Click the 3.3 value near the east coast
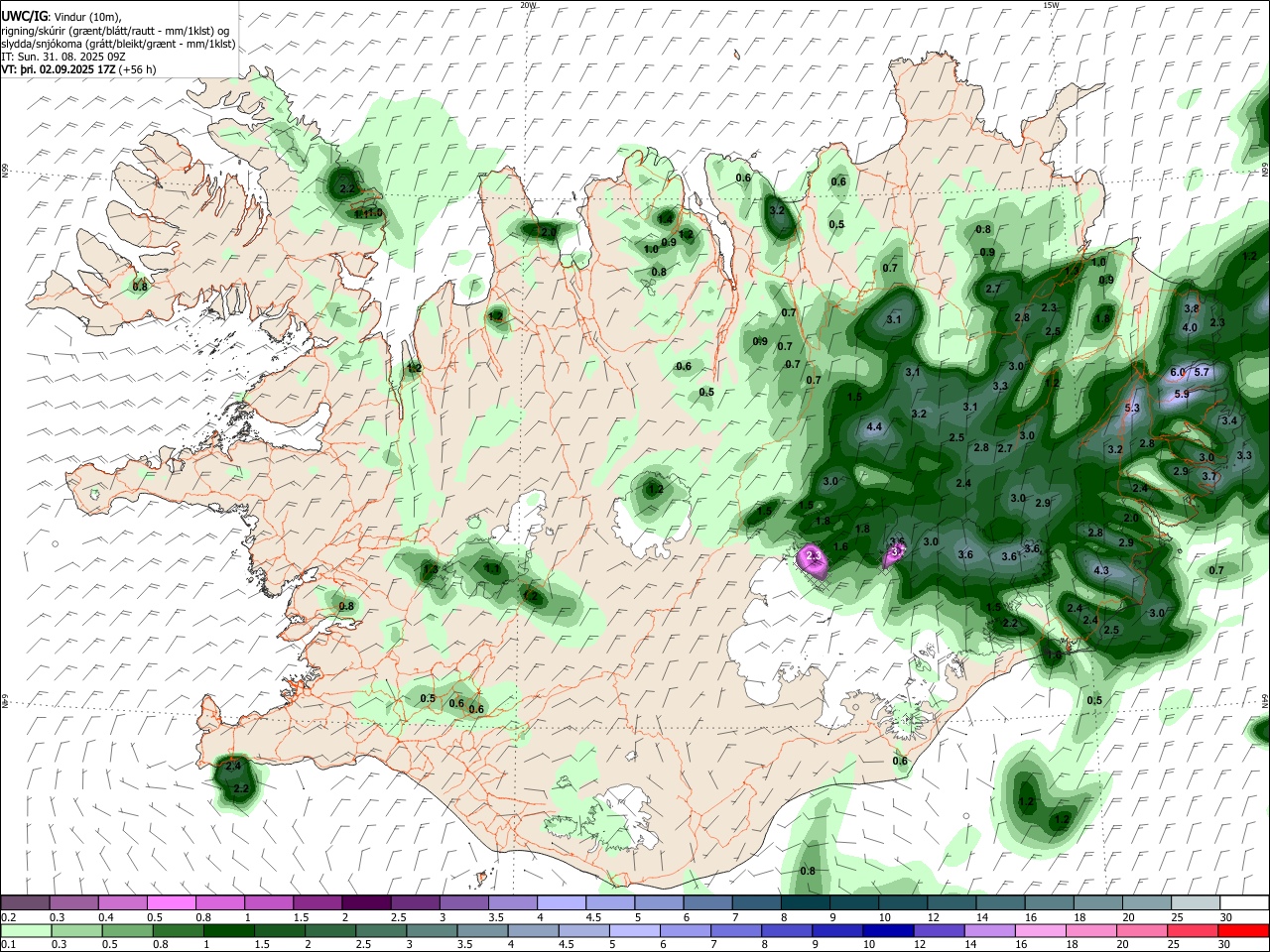The width and height of the screenshot is (1270, 952). point(1244,455)
